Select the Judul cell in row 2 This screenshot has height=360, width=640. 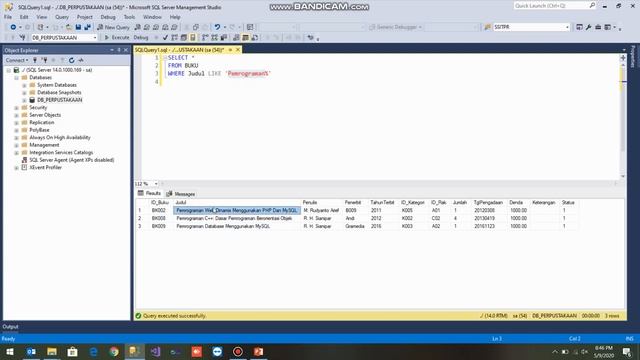tap(237, 218)
